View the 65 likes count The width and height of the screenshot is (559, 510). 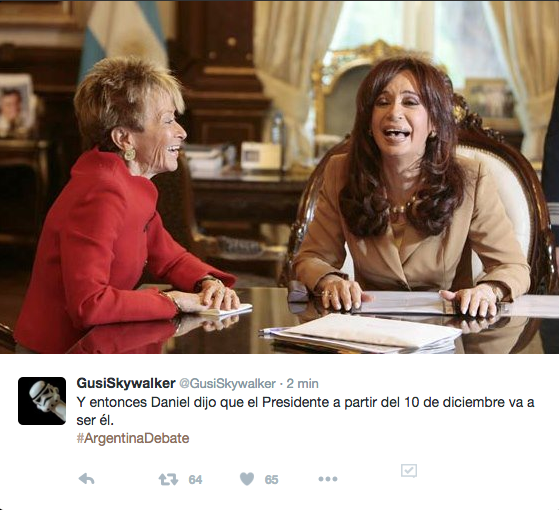coord(271,480)
